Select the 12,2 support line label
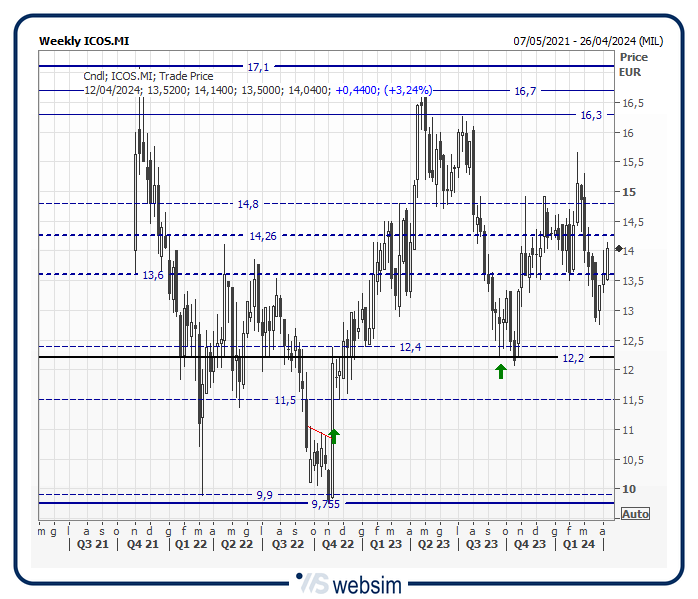This screenshot has height=599, width=698. click(573, 358)
